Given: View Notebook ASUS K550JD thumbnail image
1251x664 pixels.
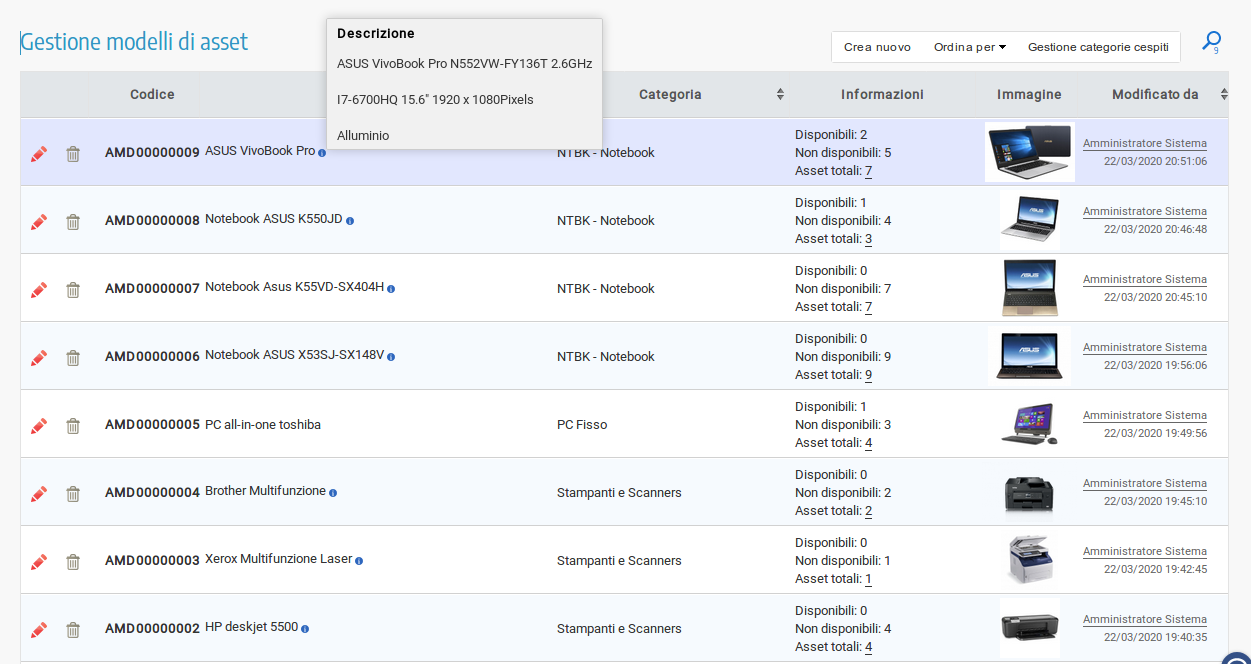Looking at the screenshot, I should (x=1029, y=220).
